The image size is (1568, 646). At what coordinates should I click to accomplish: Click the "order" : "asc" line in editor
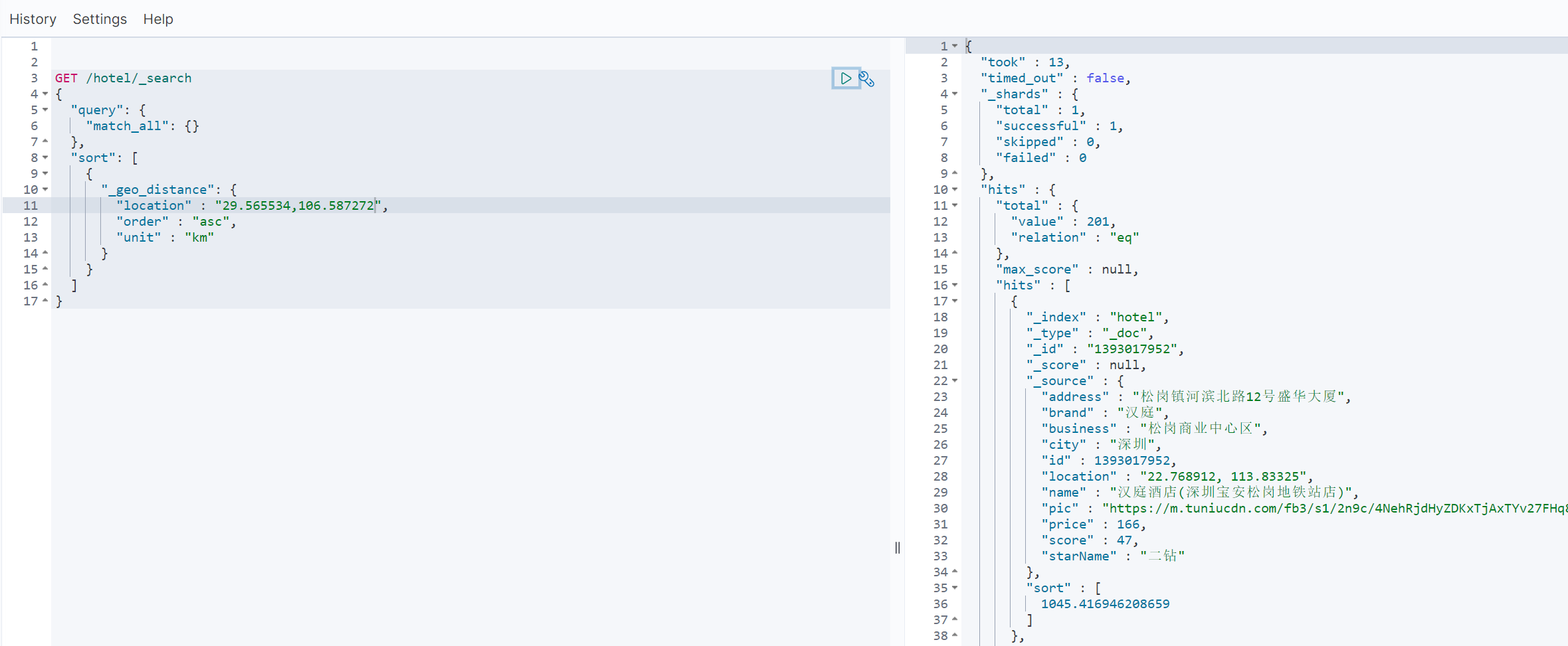pos(176,222)
